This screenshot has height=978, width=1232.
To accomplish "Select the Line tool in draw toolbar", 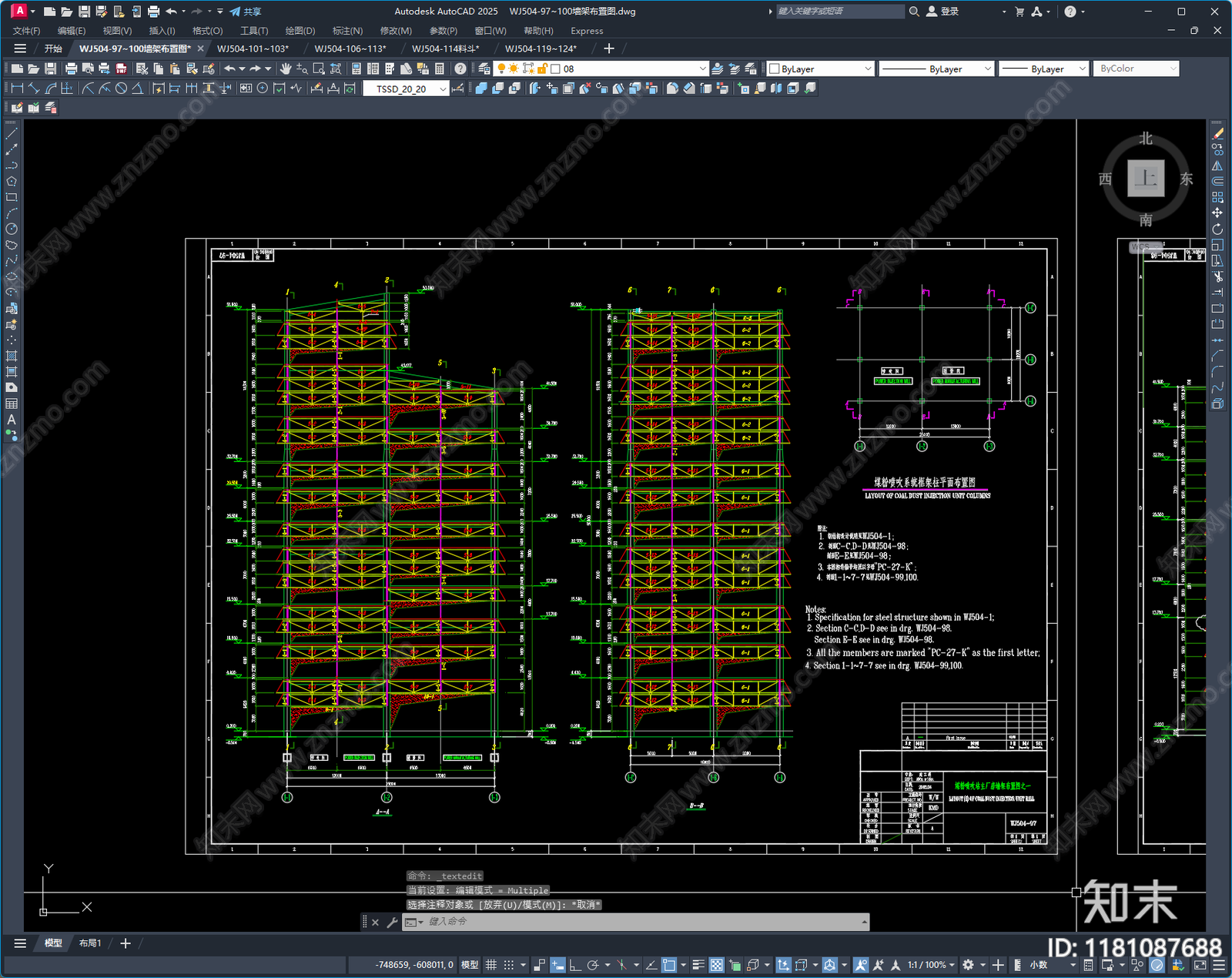I will (x=12, y=134).
